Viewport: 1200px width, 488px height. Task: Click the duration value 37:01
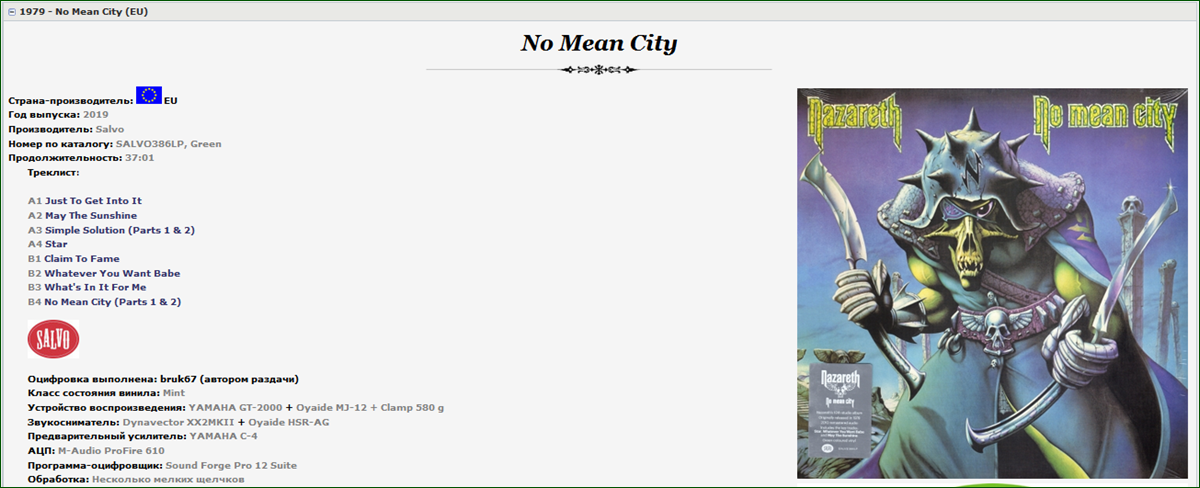139,158
